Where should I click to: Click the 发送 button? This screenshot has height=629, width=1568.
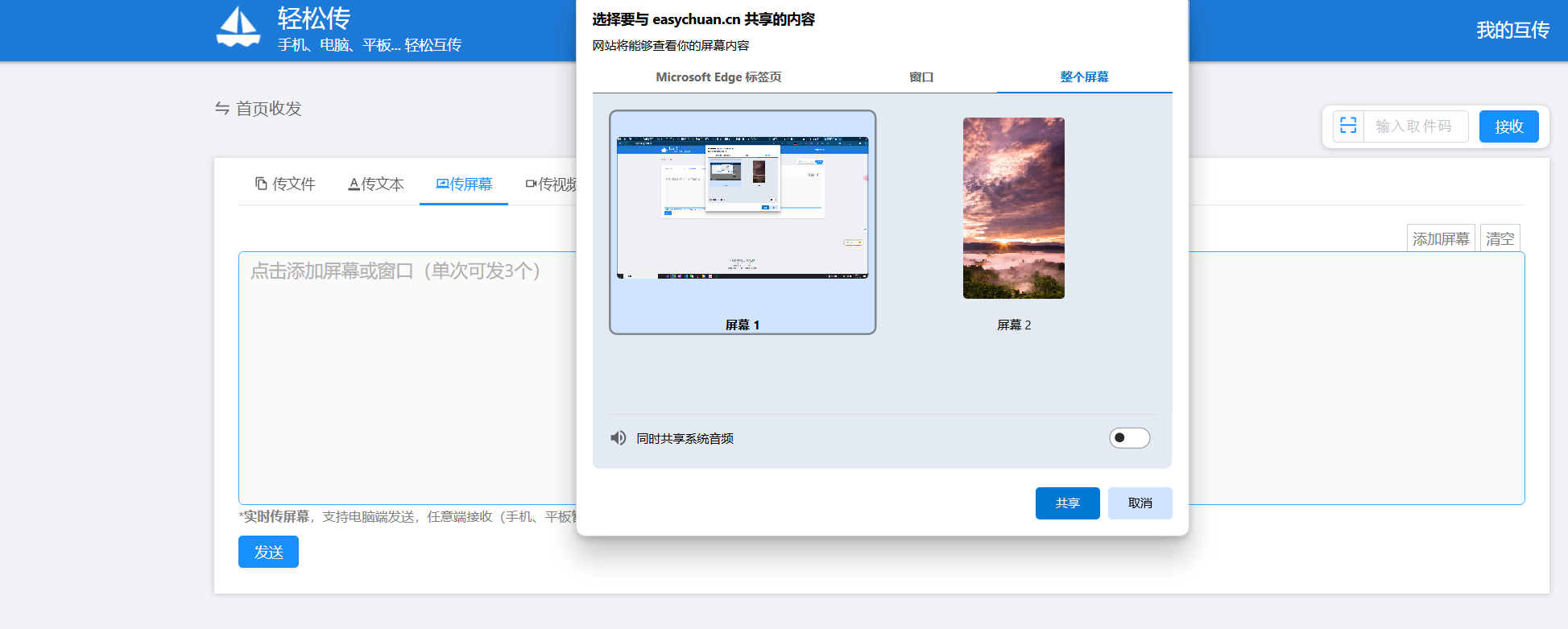tap(268, 552)
